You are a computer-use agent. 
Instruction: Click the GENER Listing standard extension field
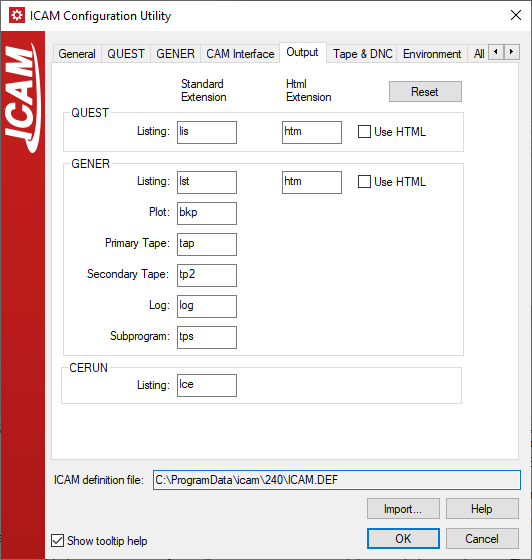207,182
